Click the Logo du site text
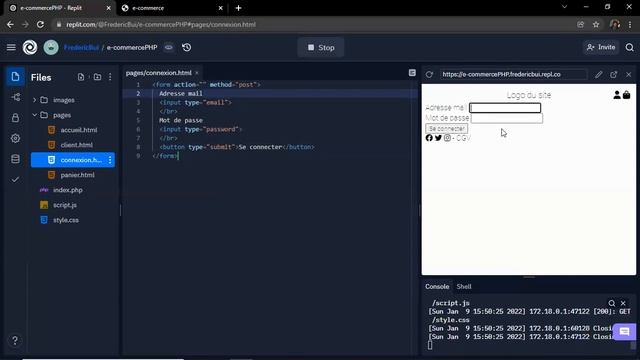 pyautogui.click(x=529, y=95)
